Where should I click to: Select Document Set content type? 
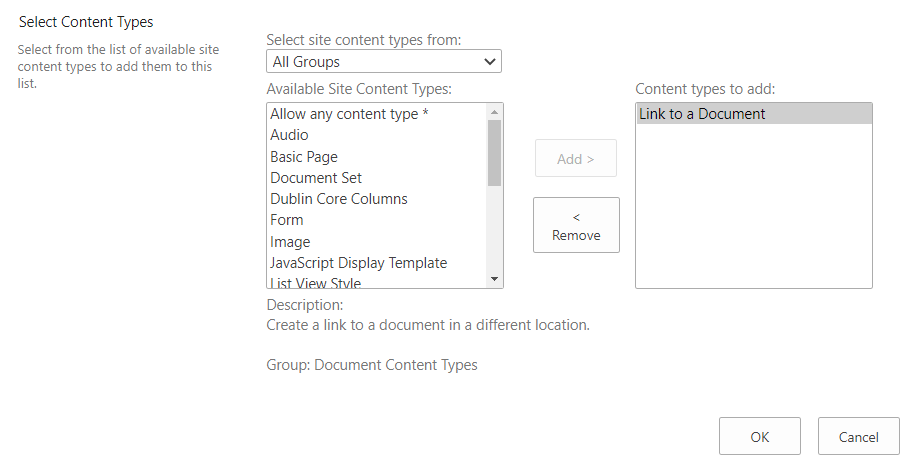pyautogui.click(x=316, y=178)
